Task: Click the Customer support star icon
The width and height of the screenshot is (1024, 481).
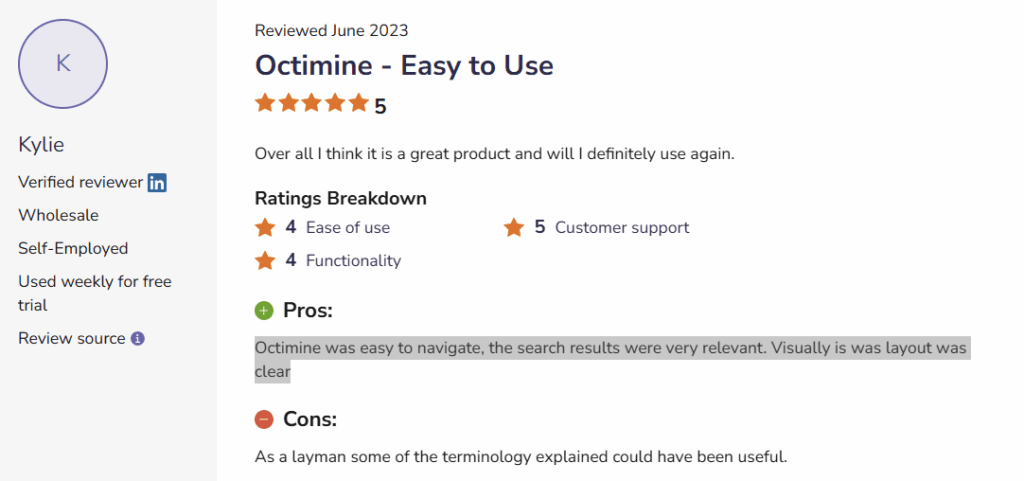Action: [x=514, y=227]
